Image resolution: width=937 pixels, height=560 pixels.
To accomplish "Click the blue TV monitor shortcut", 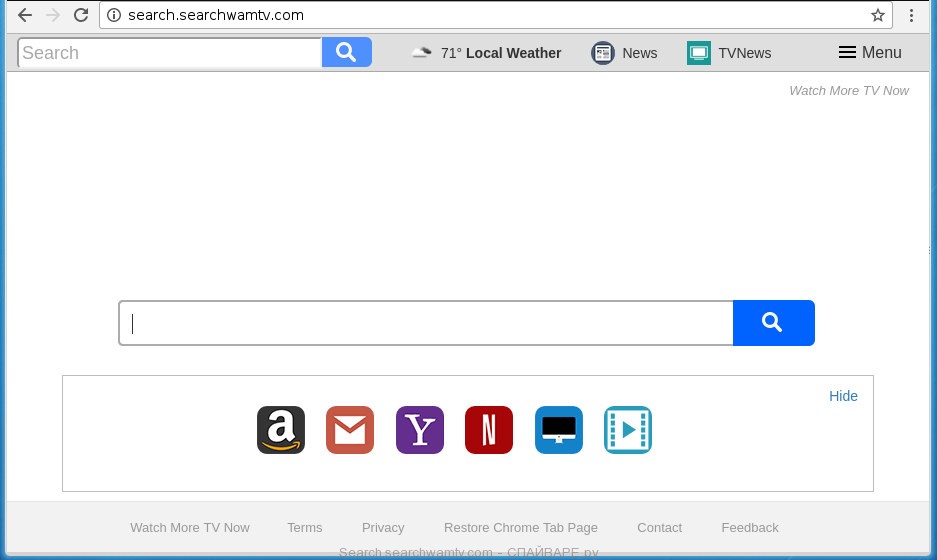I will pyautogui.click(x=558, y=430).
